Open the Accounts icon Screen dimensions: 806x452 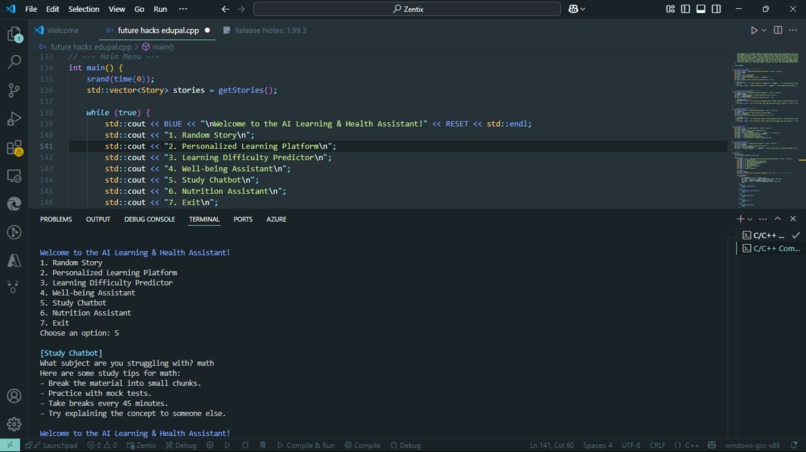point(14,396)
